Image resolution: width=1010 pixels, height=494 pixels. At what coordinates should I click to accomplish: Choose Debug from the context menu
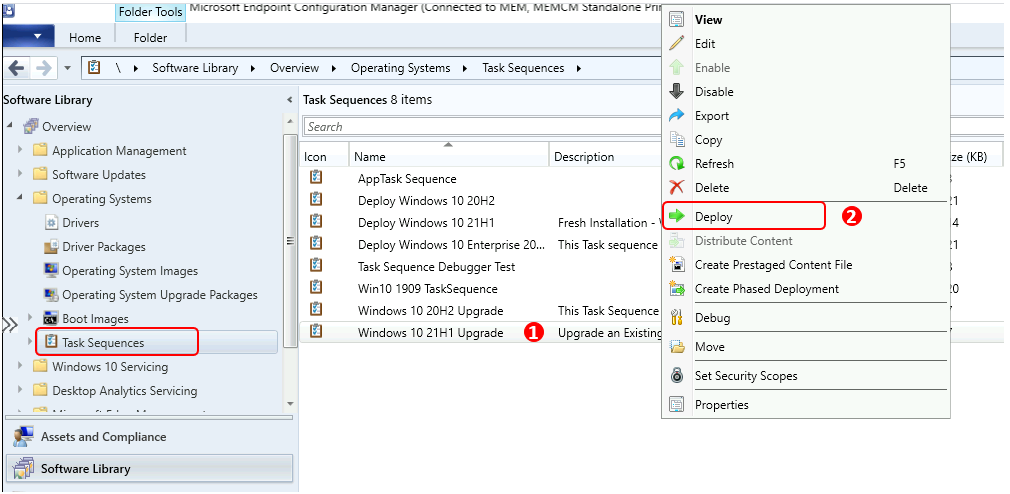pyautogui.click(x=805, y=318)
